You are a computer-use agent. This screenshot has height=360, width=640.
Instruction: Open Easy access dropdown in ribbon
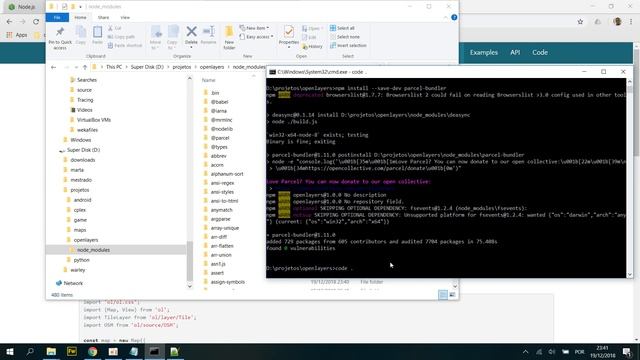[x=256, y=37]
